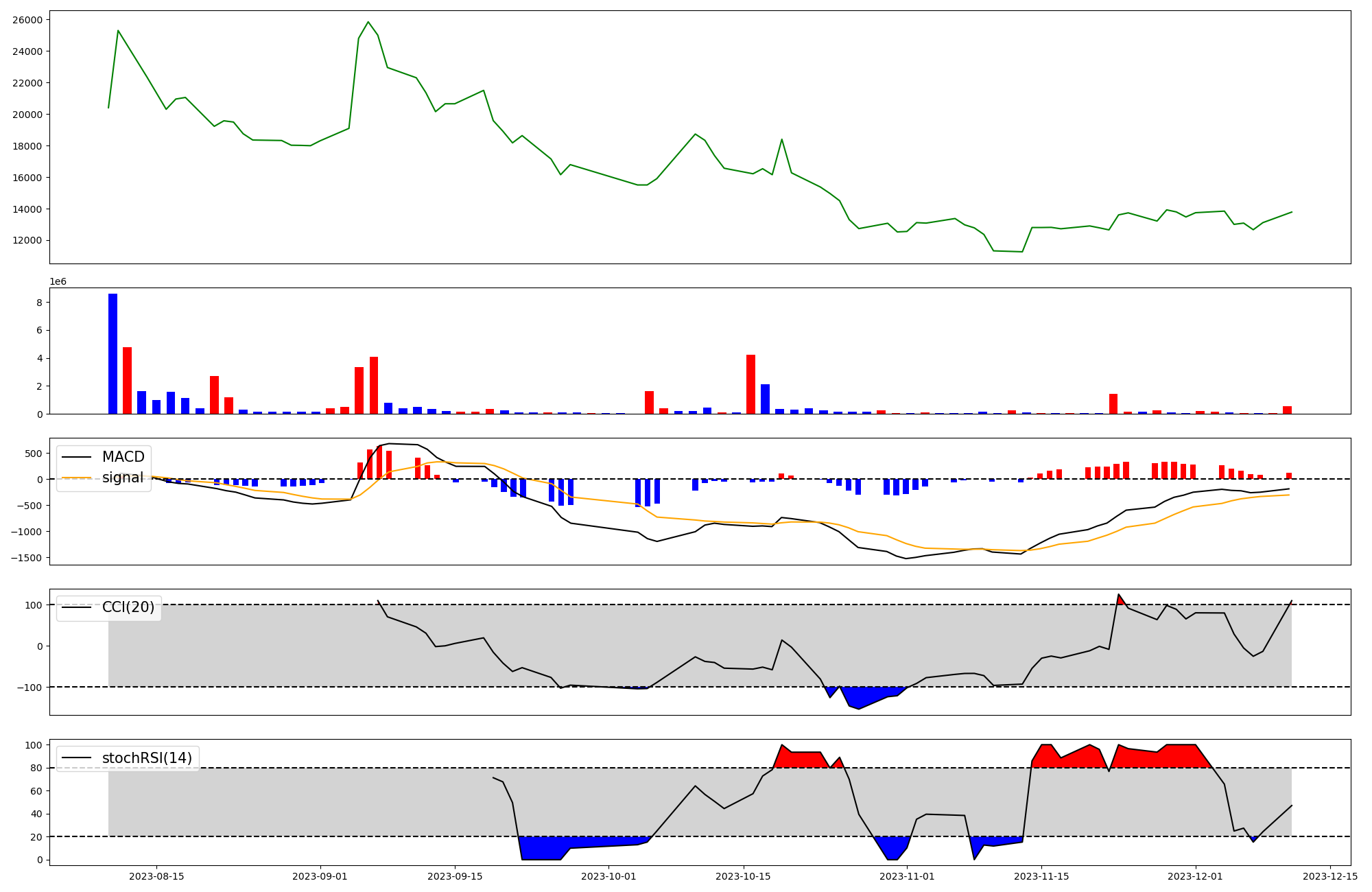Click the −100 label on CCI axis

point(30,688)
